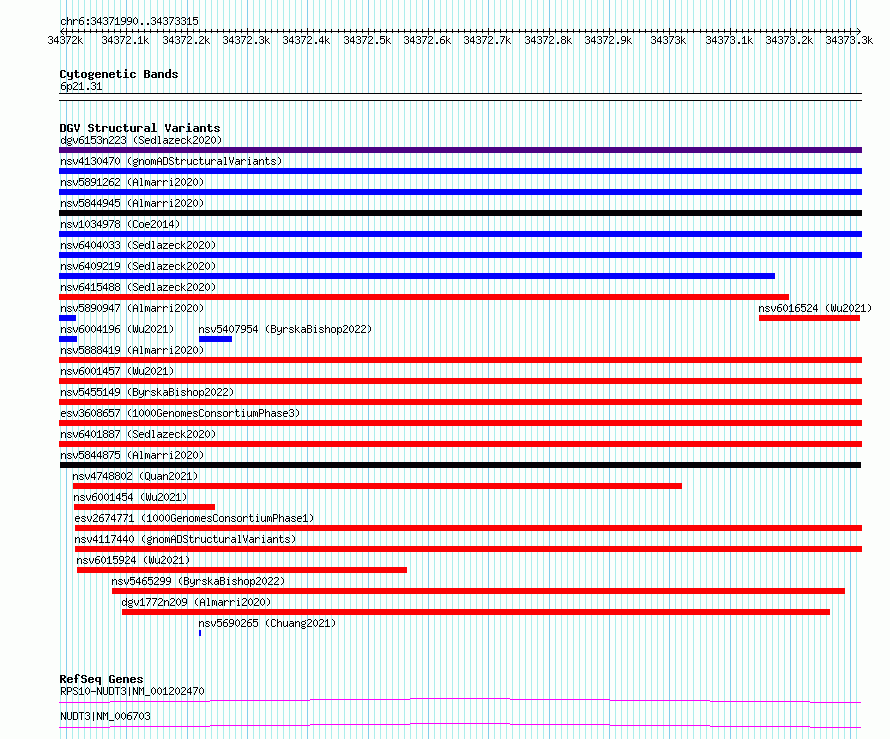Viewport: 890px width, 739px height.
Task: Click the 34372.5k ruler tick label
Action: click(367, 40)
